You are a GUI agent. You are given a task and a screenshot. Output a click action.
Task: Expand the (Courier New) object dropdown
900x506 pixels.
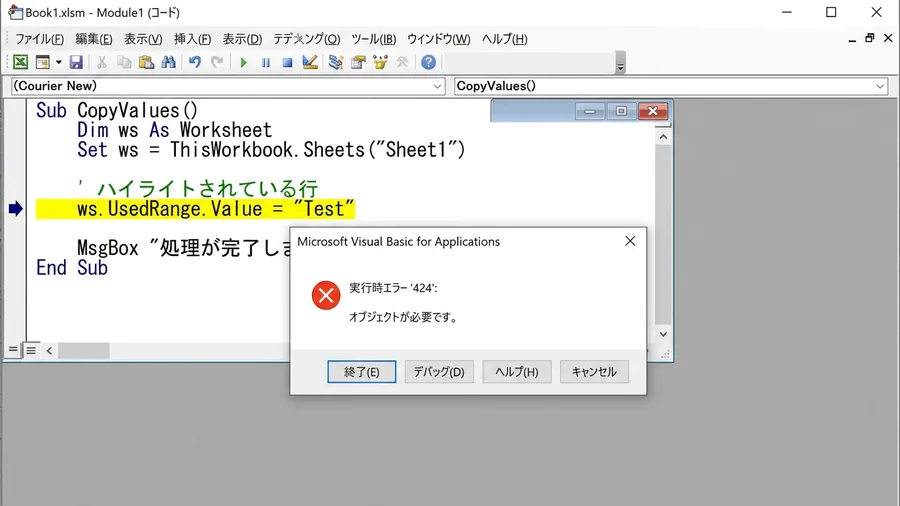[x=437, y=87]
